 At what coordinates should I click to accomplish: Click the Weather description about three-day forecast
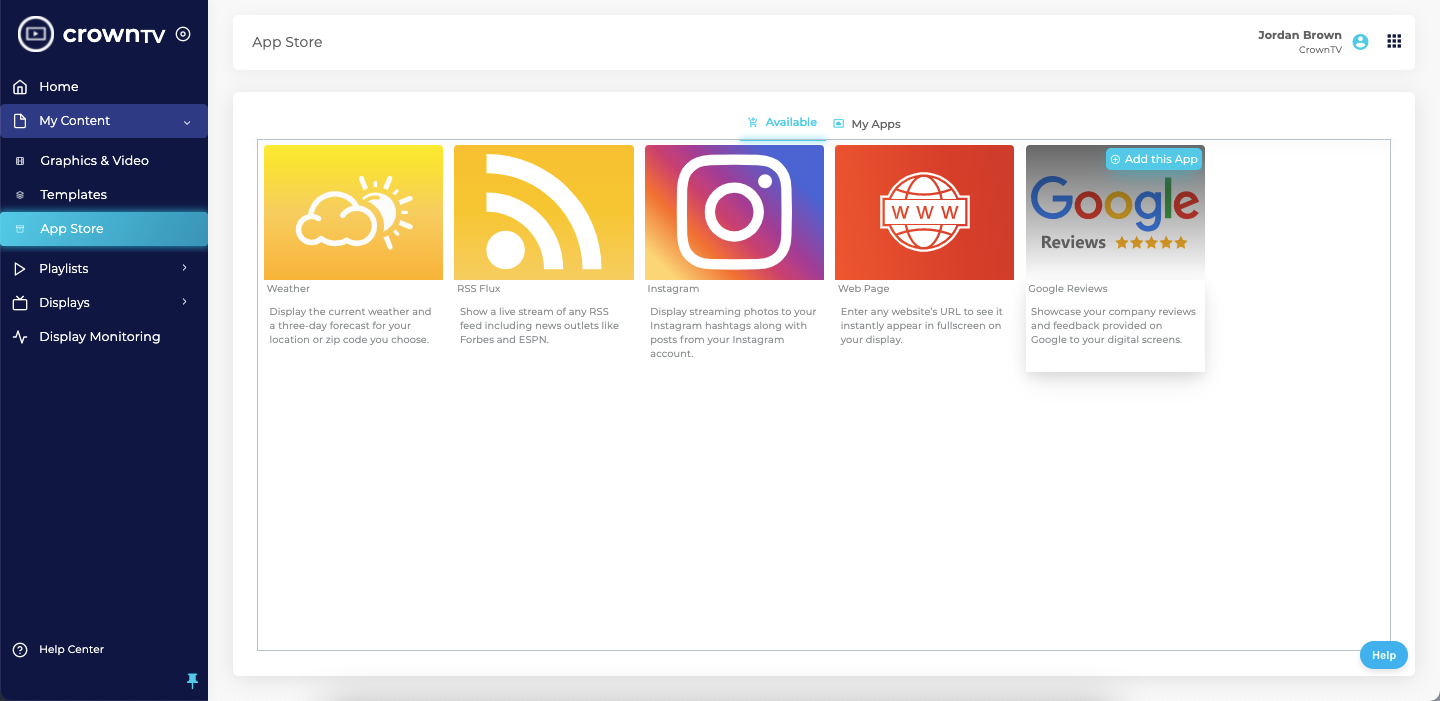coord(351,326)
